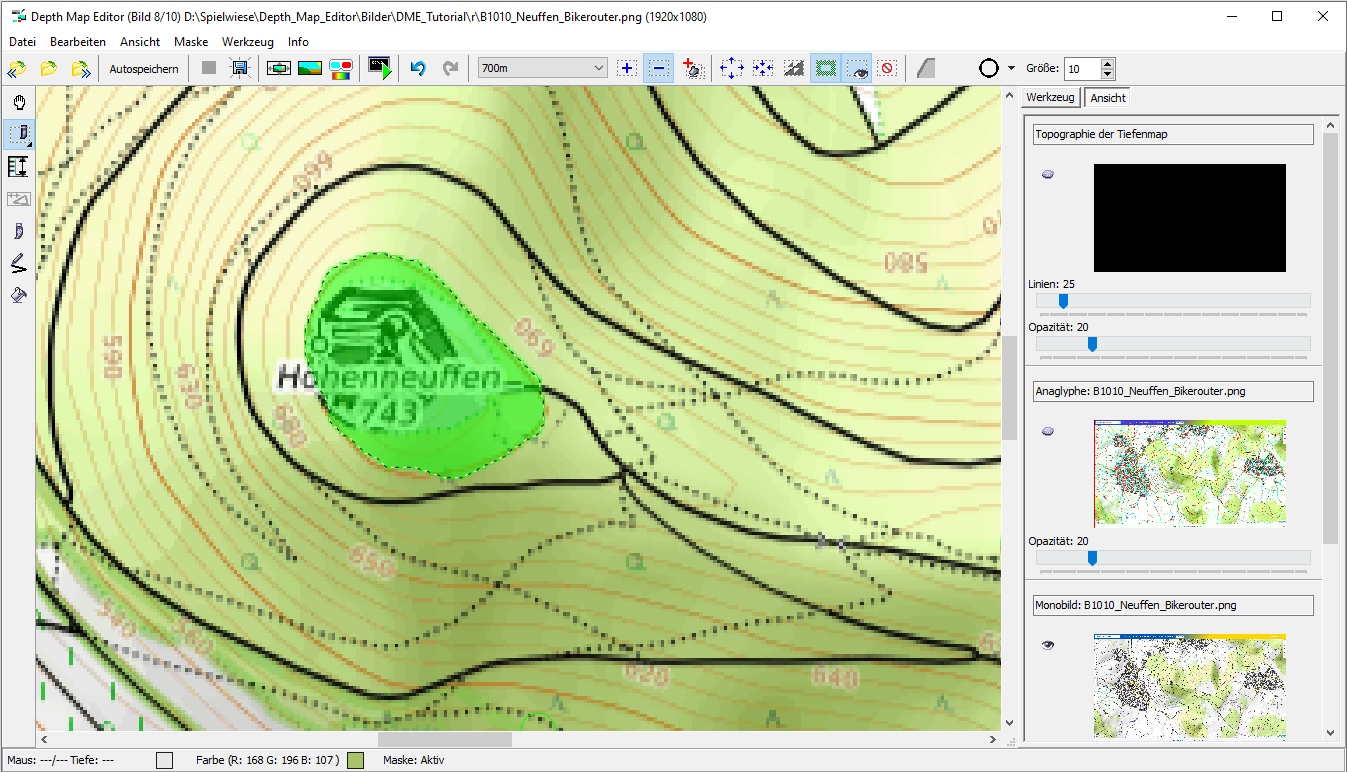The height and width of the screenshot is (772, 1347).
Task: Redo the last undone action
Action: coord(450,68)
